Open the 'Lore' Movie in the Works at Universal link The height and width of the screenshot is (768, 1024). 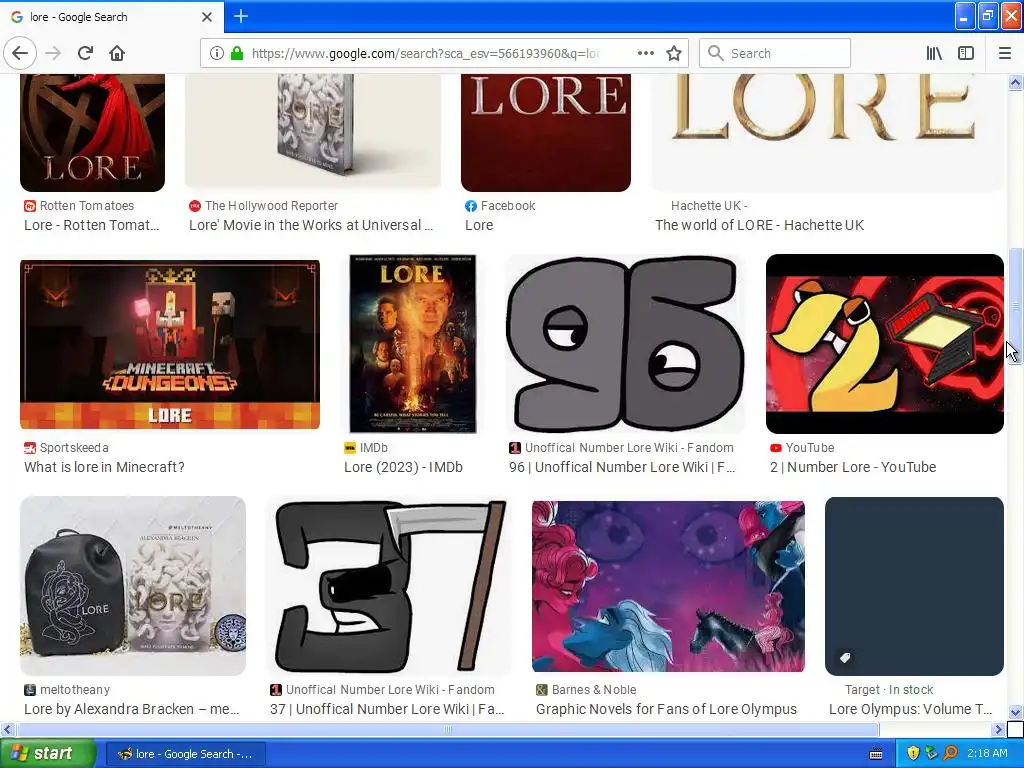pos(311,225)
